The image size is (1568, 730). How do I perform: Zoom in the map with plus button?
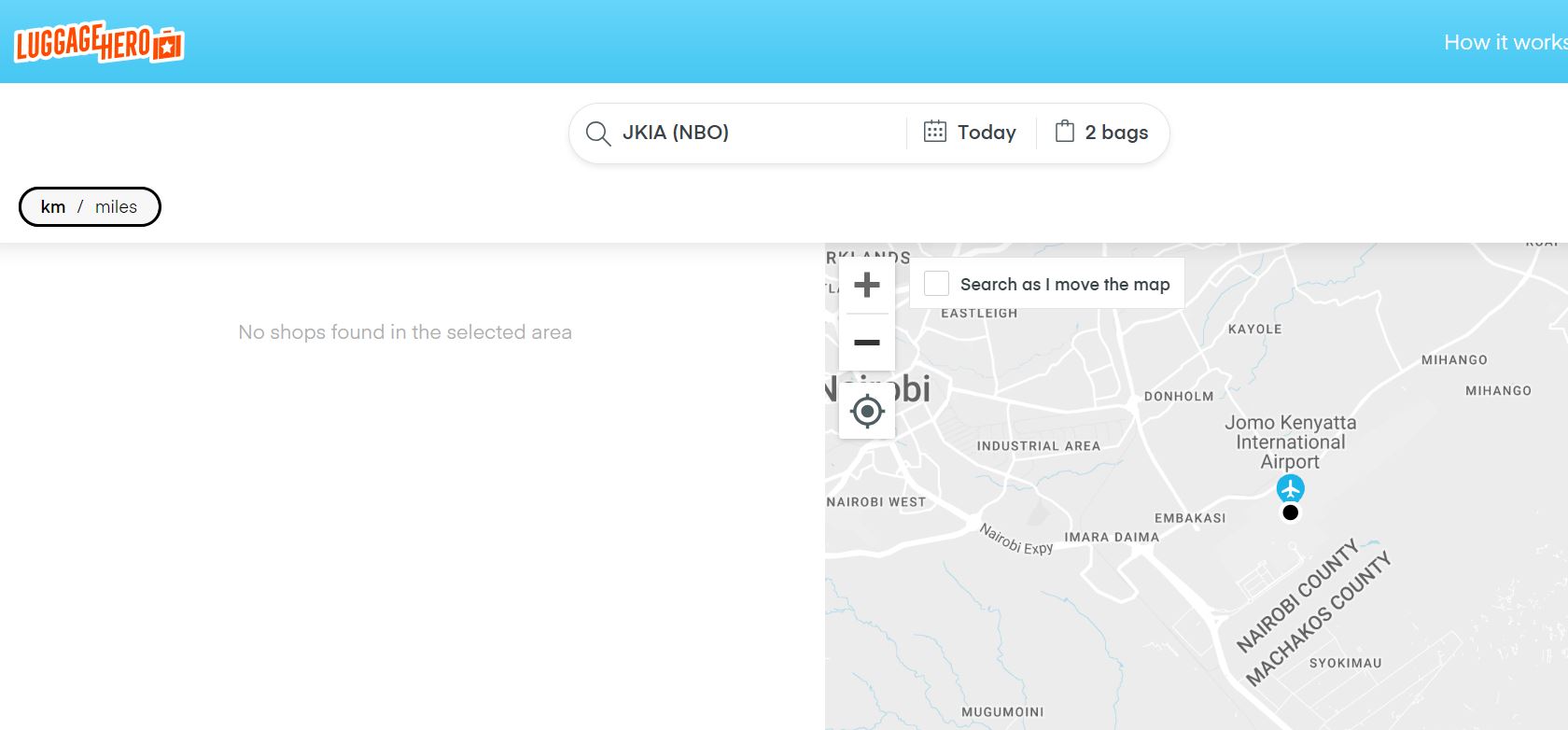[867, 285]
